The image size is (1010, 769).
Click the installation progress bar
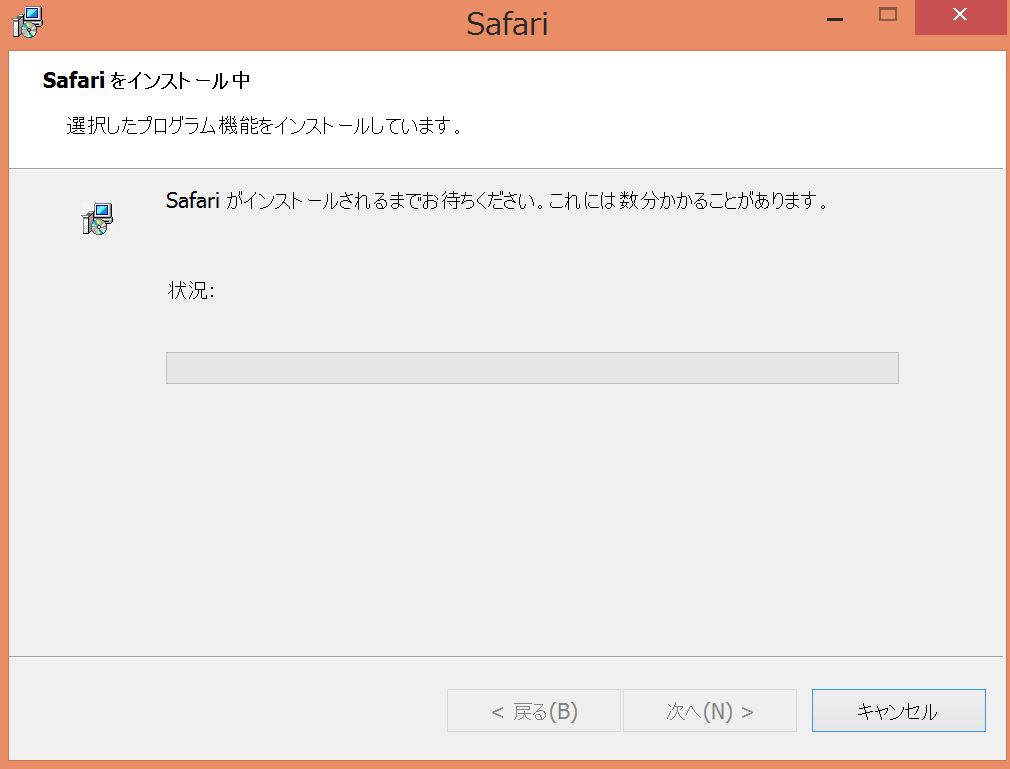click(x=532, y=368)
